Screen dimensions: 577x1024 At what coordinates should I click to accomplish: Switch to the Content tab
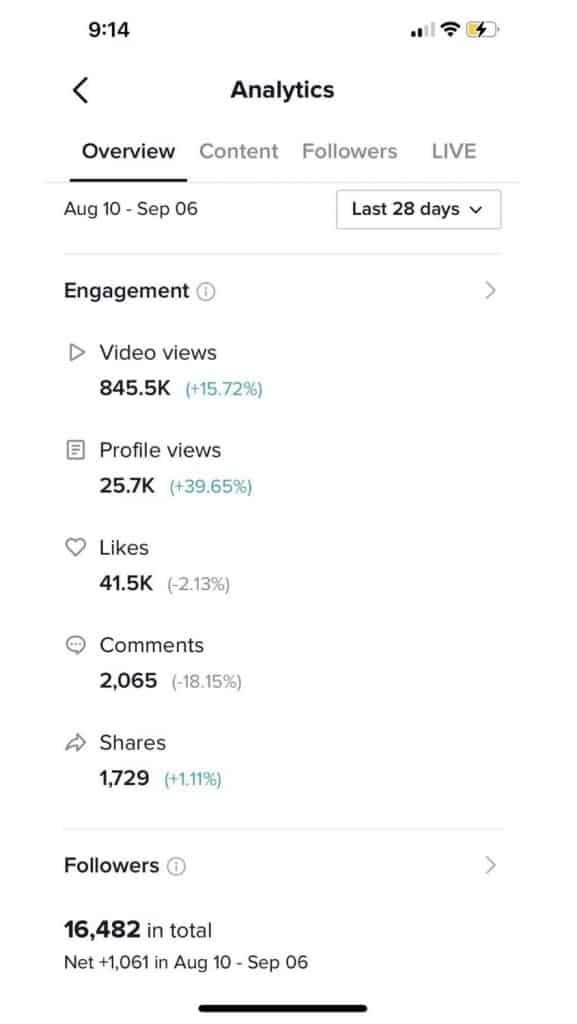point(238,151)
